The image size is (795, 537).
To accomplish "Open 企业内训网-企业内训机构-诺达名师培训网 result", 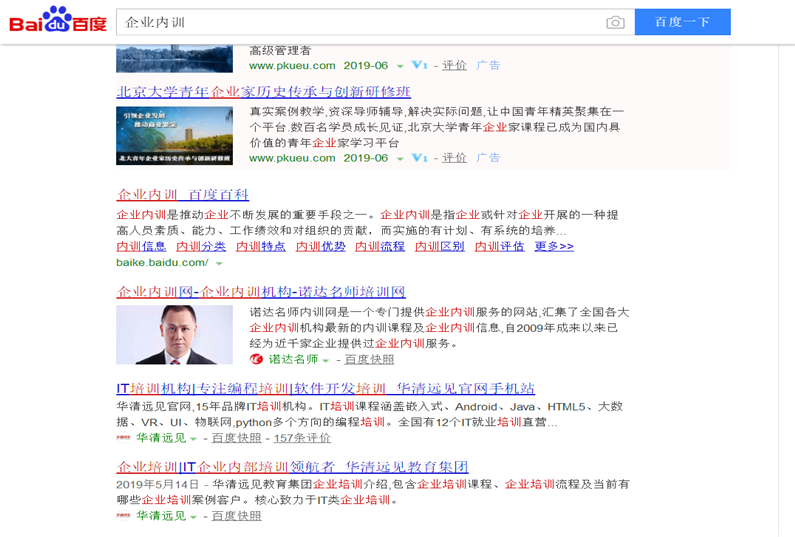I will pyautogui.click(x=261, y=292).
